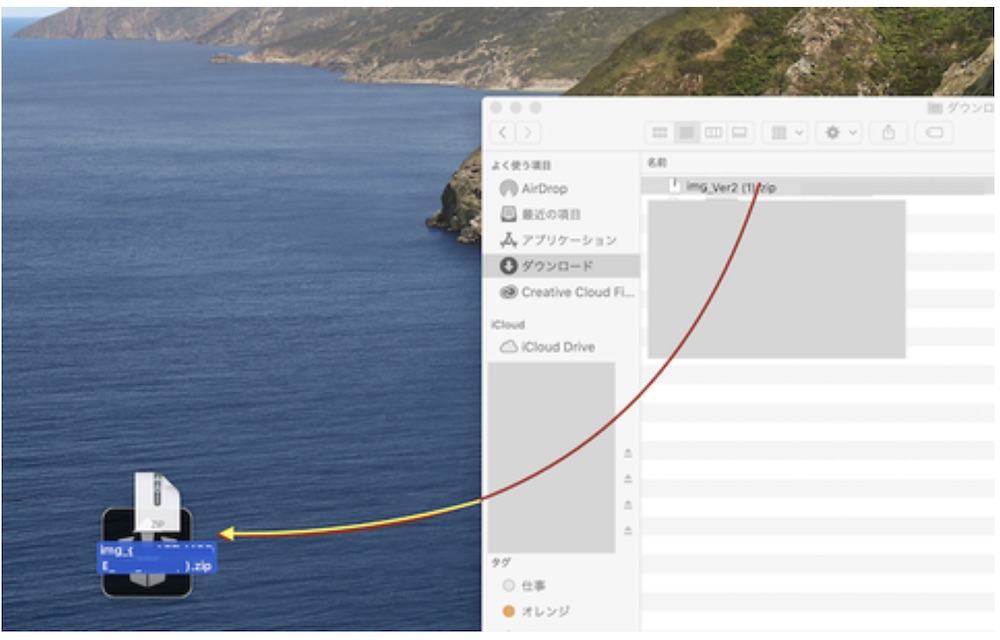Sort by 名前 column header
The height and width of the screenshot is (640, 1000).
point(658,163)
